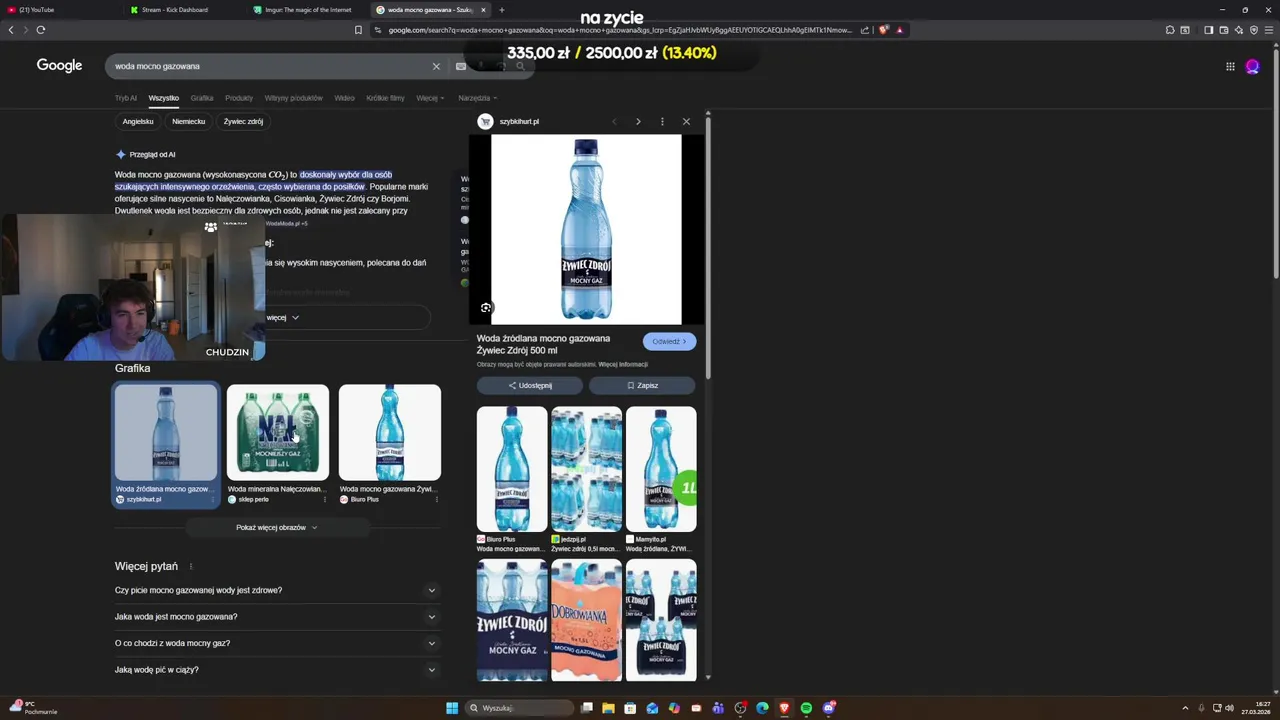This screenshot has height=720, width=1280.
Task: Click the AI overview sparkle icon
Action: (120, 154)
